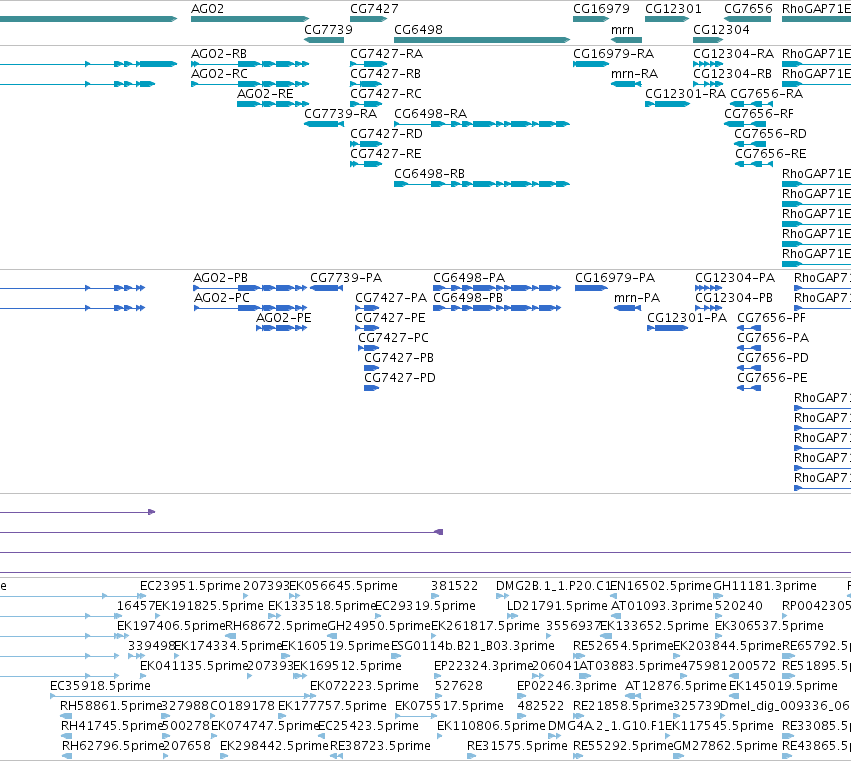
Task: Select the RH58861.5prime EST label
Action: 111,706
